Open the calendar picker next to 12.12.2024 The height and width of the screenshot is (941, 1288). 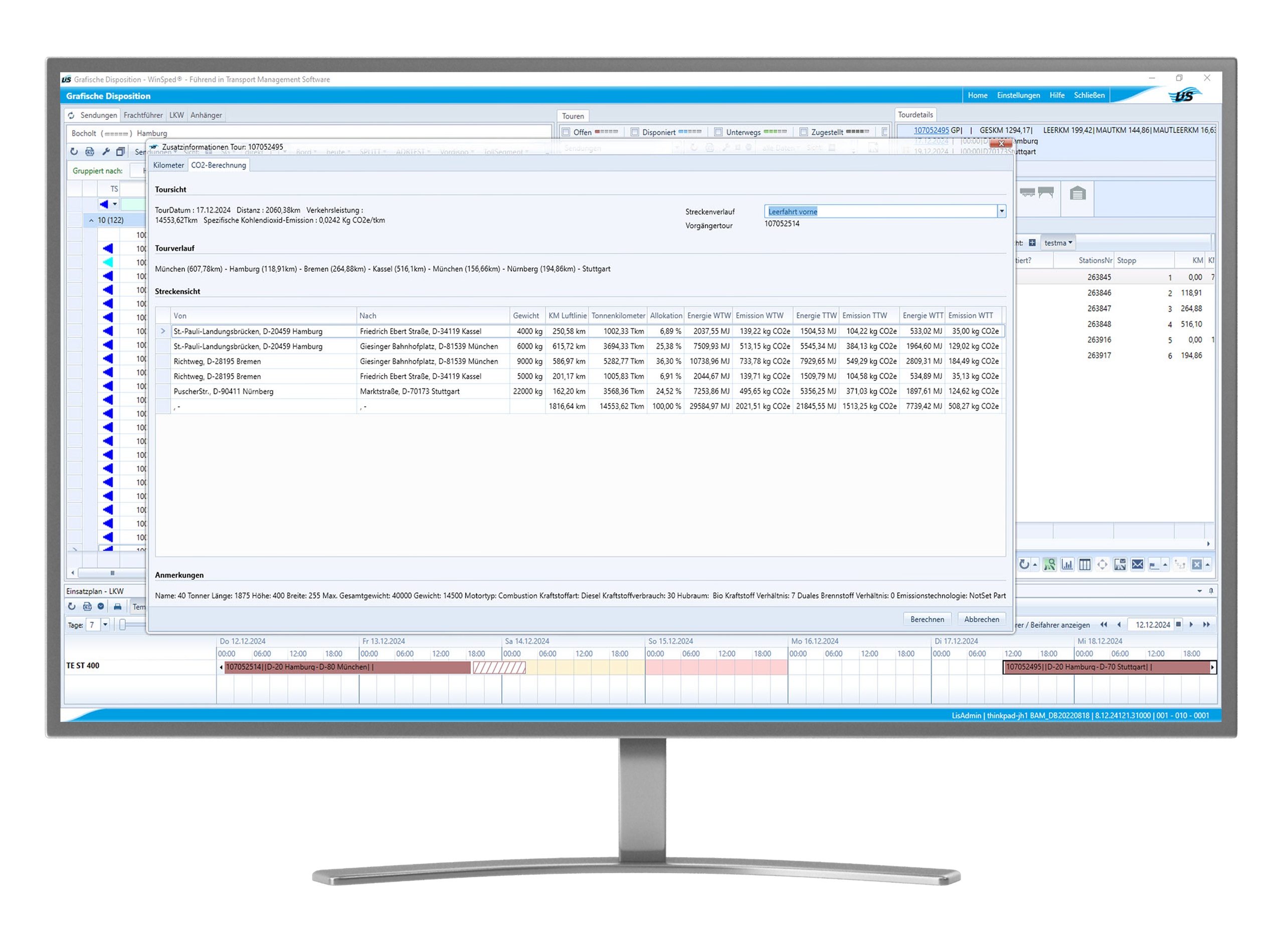[x=1179, y=625]
